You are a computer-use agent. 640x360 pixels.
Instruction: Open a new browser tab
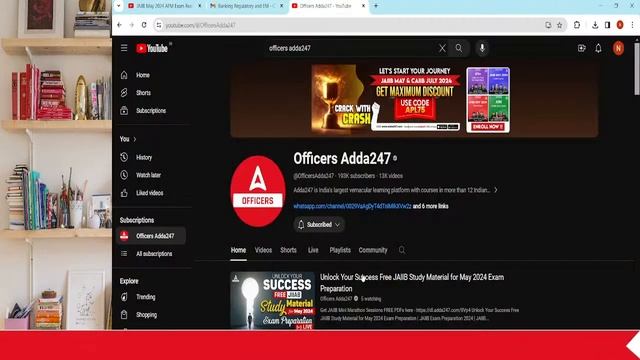pos(376,6)
